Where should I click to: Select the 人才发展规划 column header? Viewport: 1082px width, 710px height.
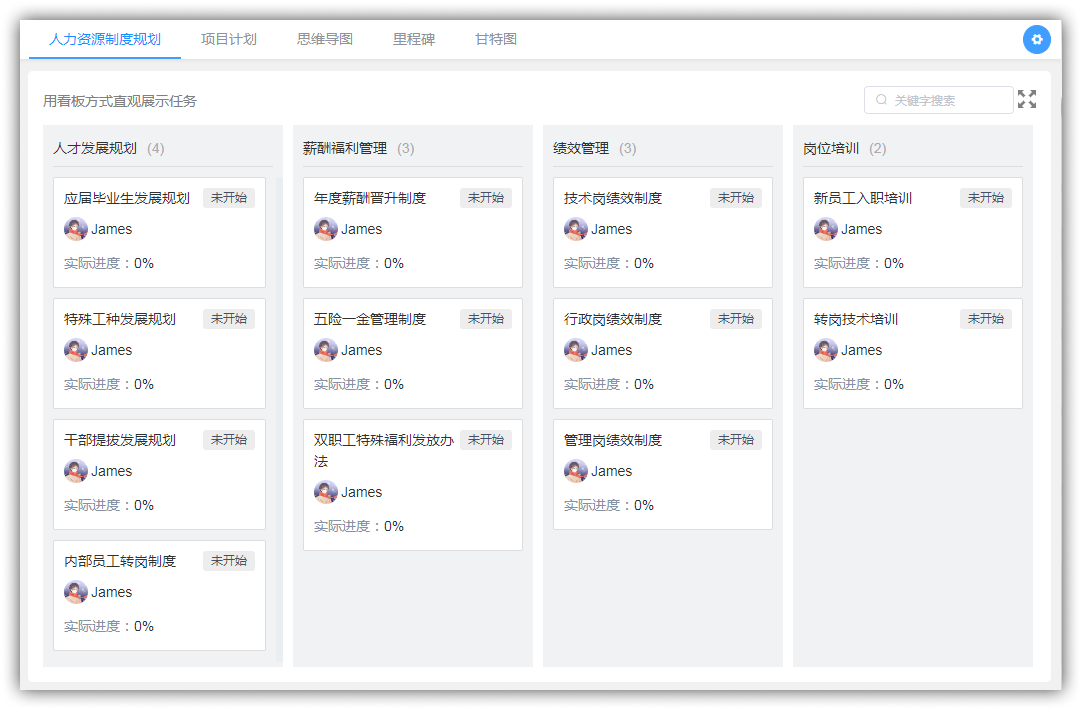click(x=95, y=148)
